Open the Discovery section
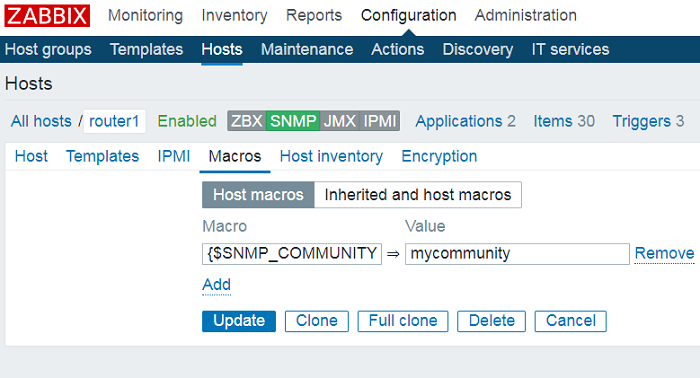 (477, 49)
